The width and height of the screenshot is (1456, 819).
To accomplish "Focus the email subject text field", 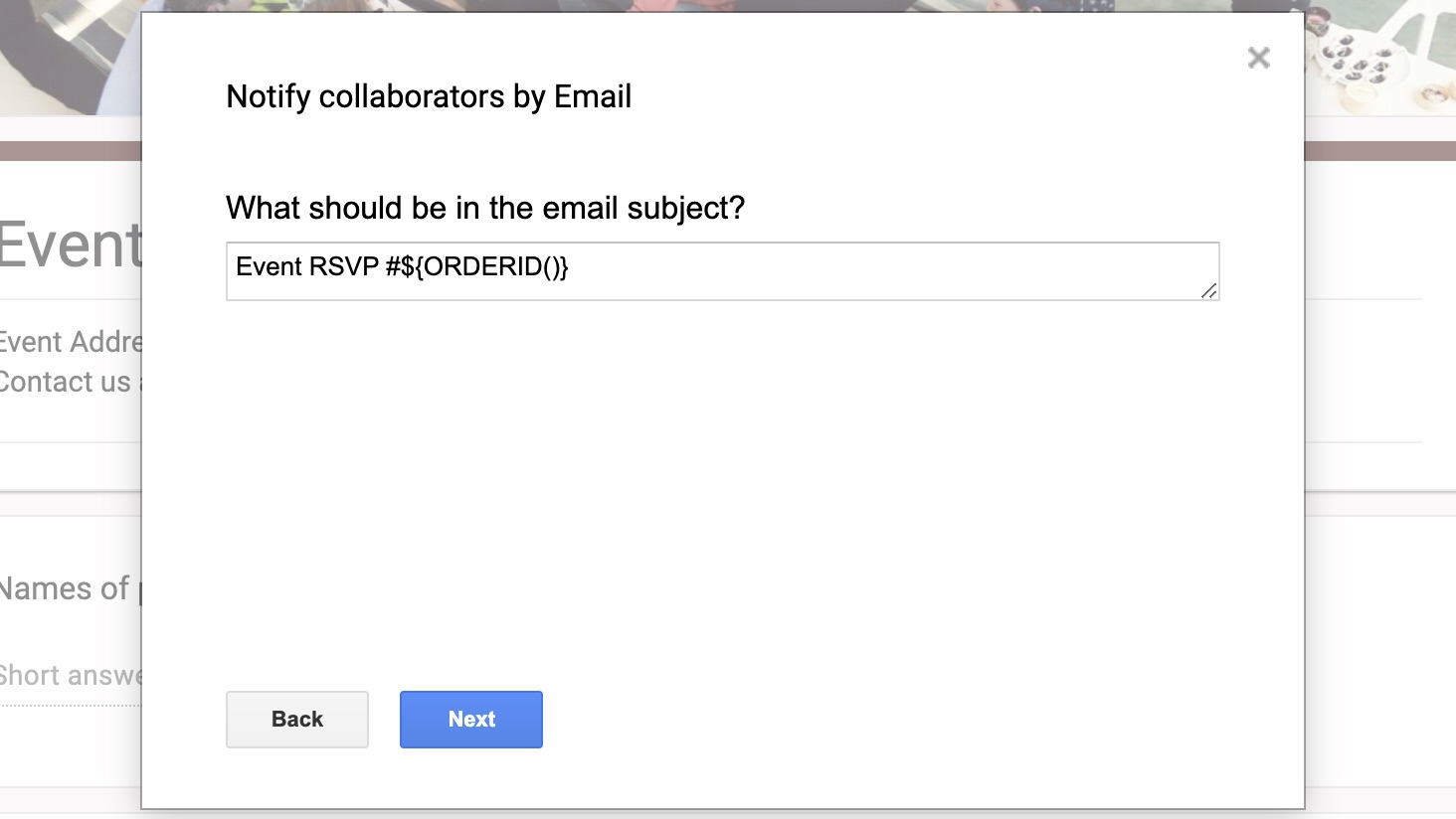I will pos(722,270).
